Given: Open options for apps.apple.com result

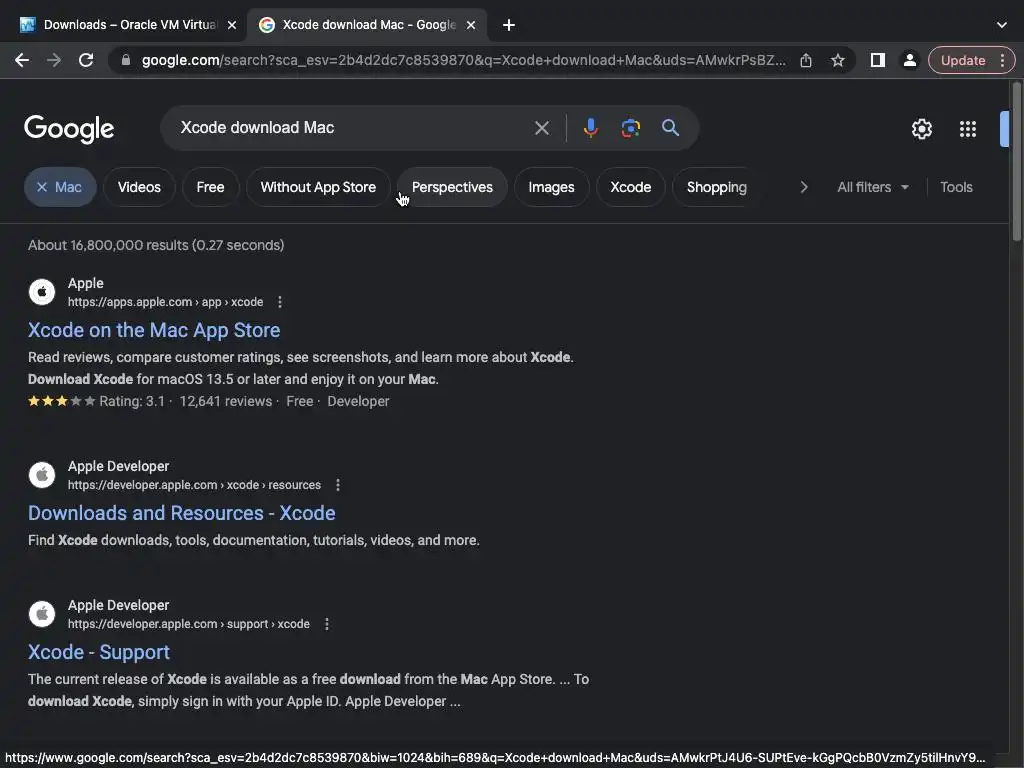Looking at the screenshot, I should coord(280,302).
